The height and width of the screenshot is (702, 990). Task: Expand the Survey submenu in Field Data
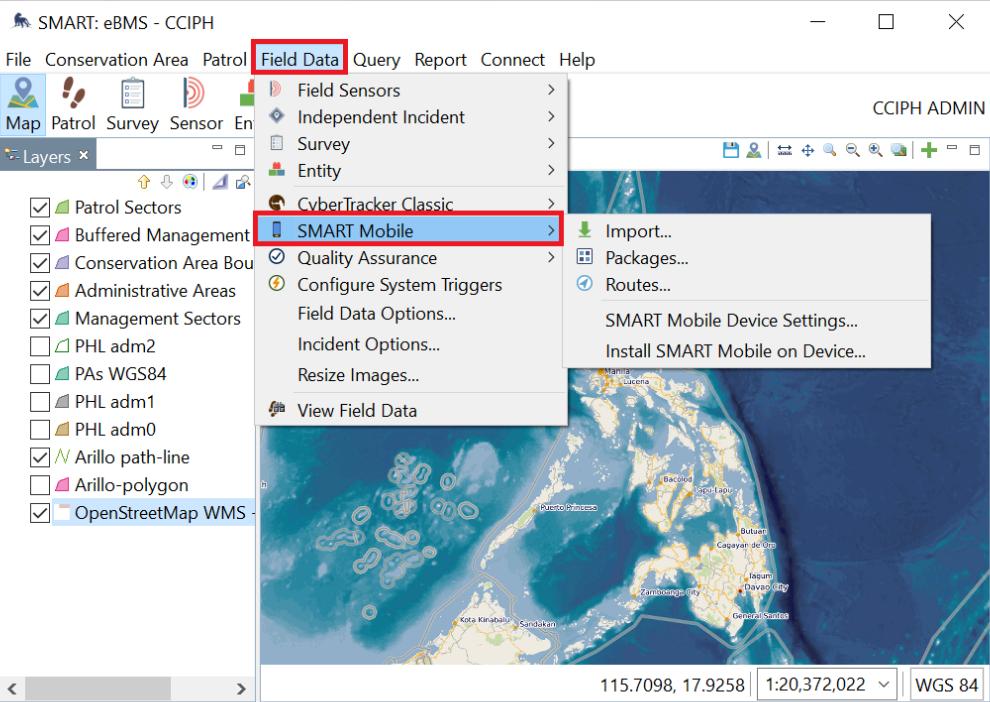tap(411, 144)
